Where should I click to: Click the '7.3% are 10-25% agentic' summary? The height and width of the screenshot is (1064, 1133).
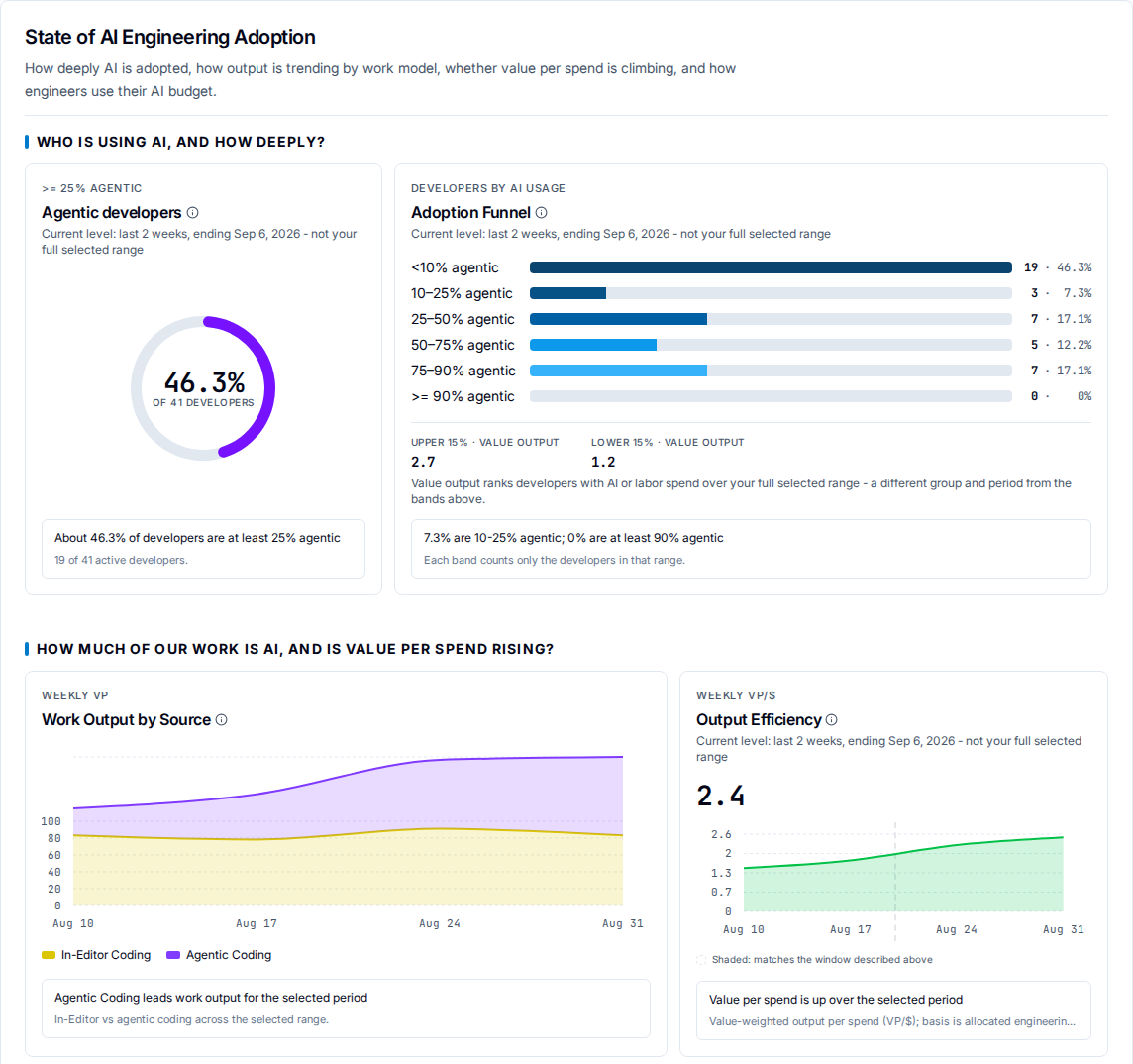pos(751,549)
